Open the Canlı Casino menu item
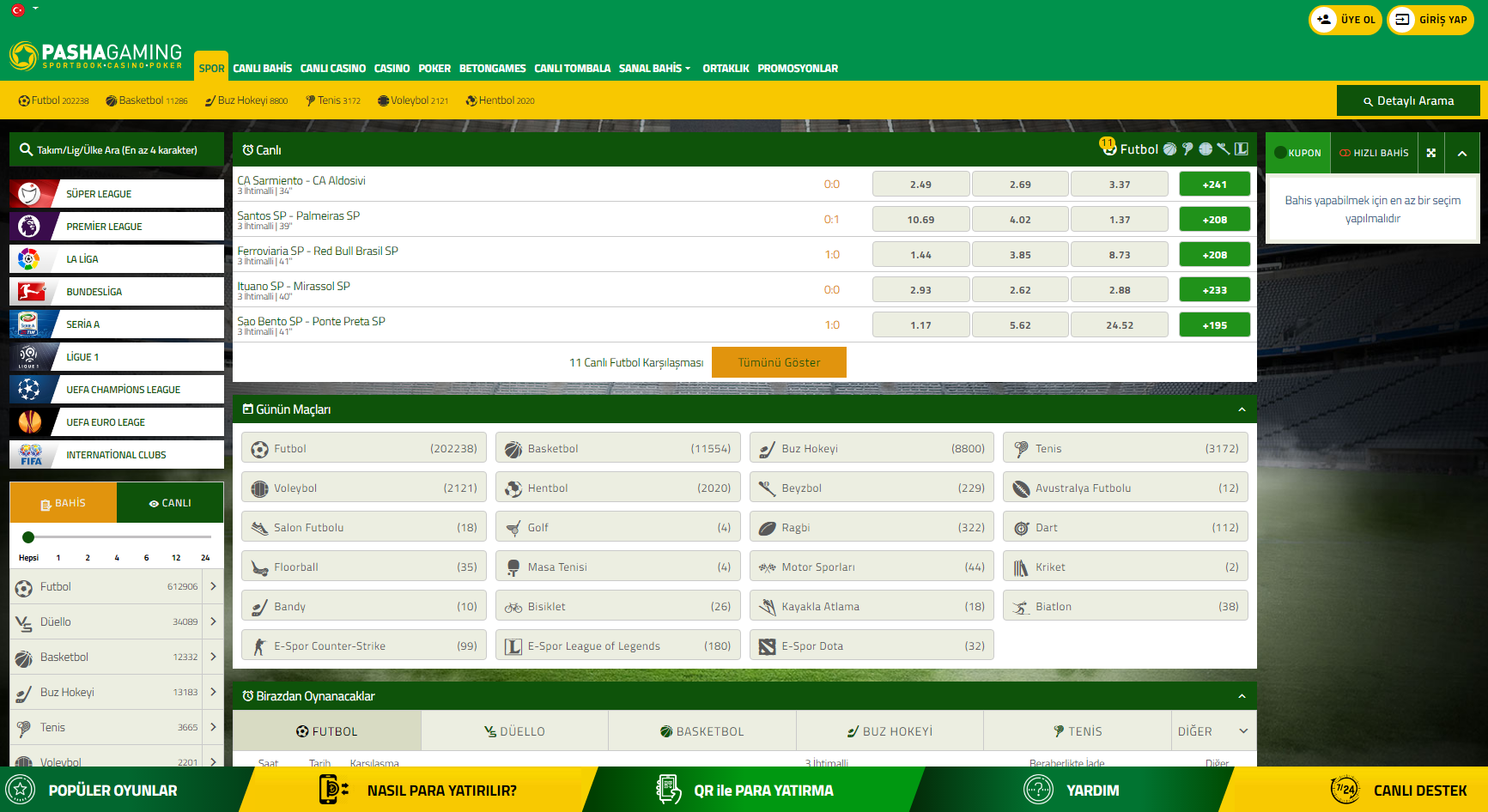Screen dimensions: 1488x812 tap(333, 69)
